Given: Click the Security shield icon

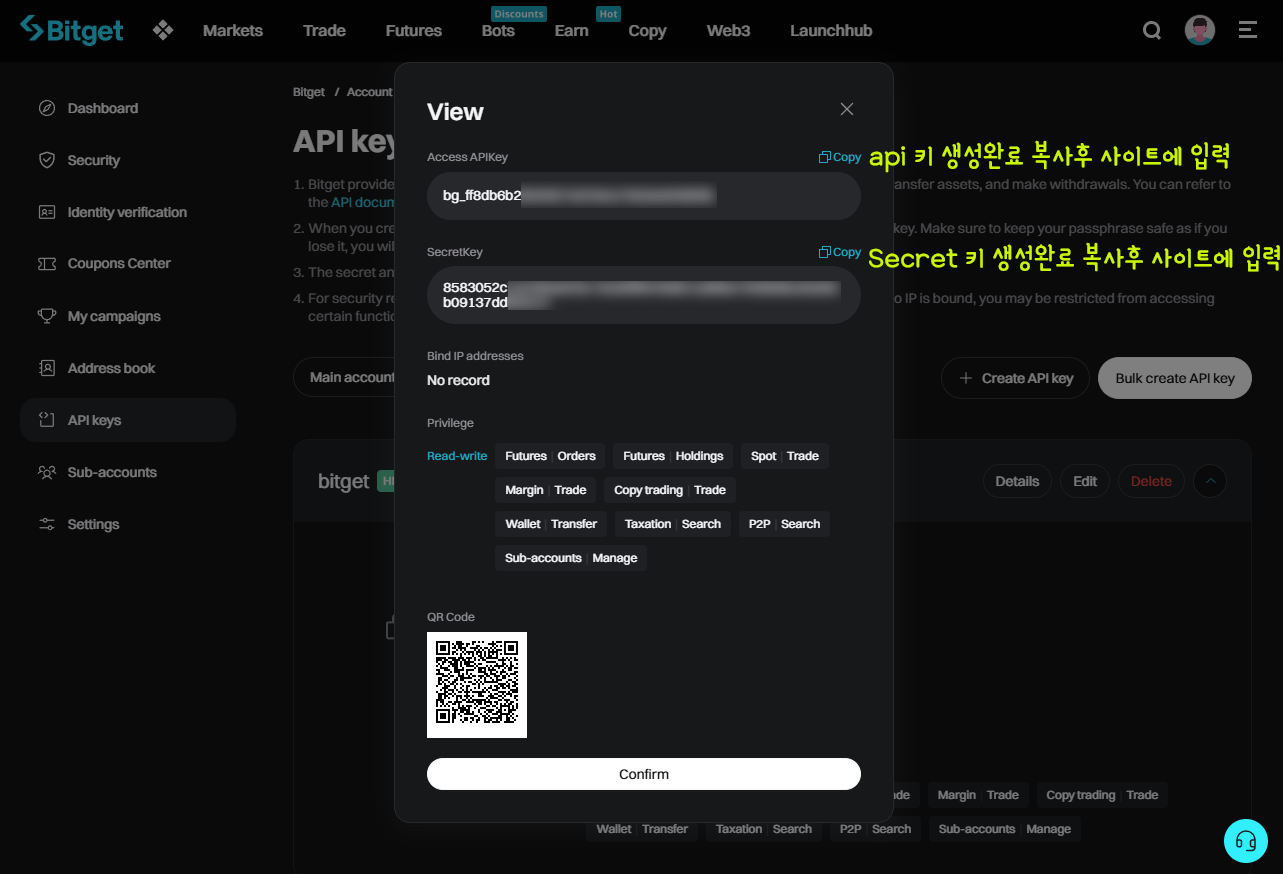Looking at the screenshot, I should [47, 160].
